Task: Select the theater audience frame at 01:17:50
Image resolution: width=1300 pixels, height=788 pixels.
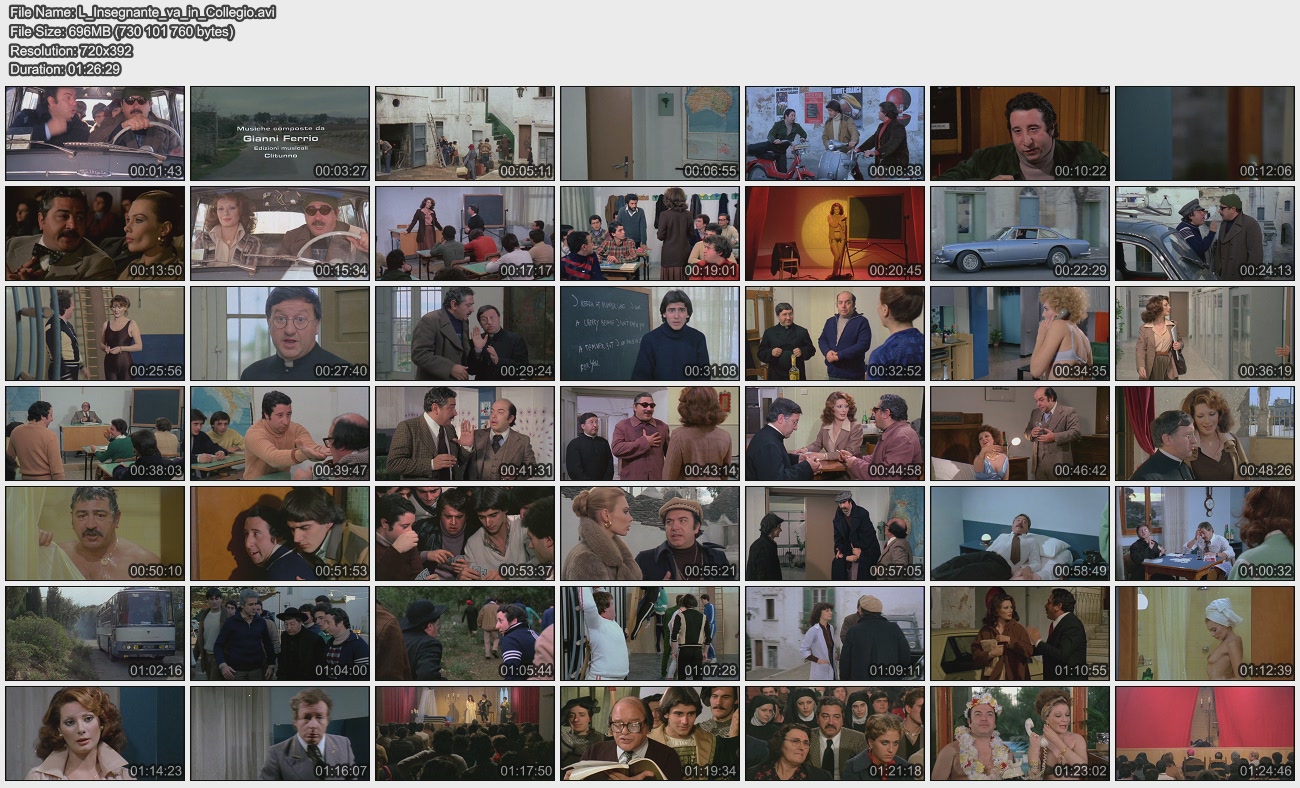Action: coord(465,733)
